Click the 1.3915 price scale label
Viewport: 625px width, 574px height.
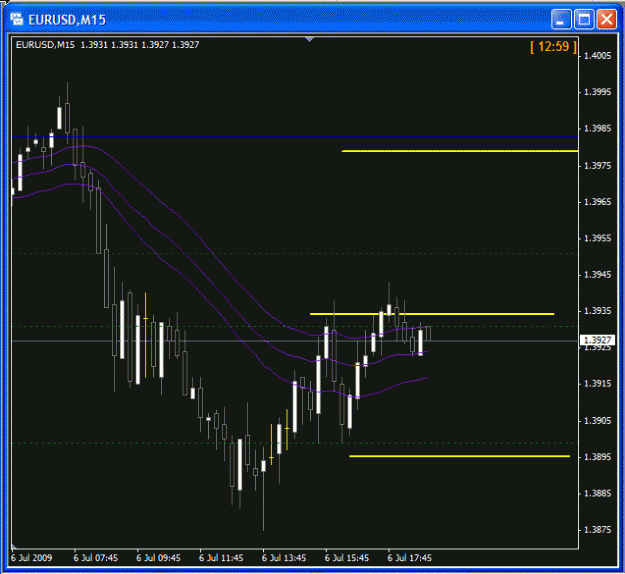(597, 384)
